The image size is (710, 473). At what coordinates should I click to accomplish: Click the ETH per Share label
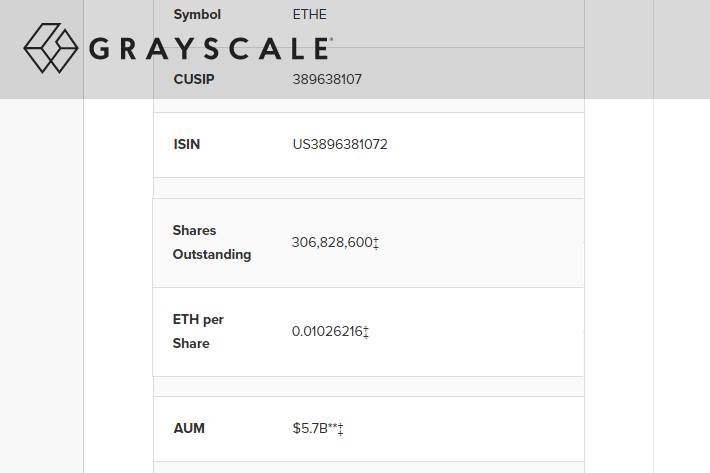(x=198, y=331)
